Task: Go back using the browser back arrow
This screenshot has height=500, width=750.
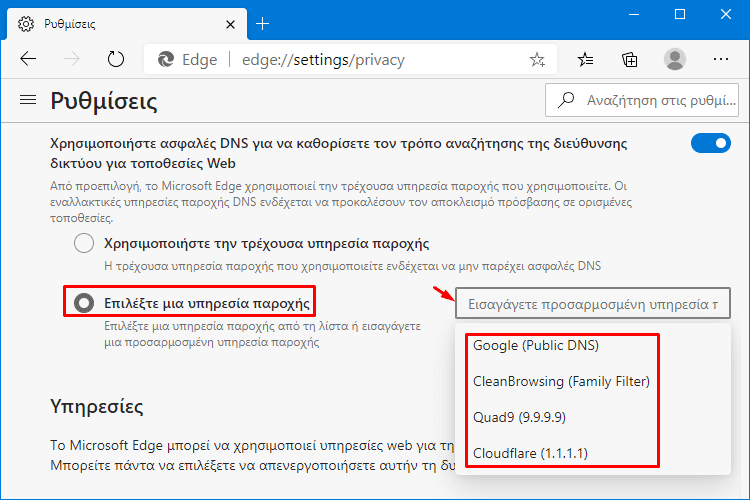Action: (28, 59)
